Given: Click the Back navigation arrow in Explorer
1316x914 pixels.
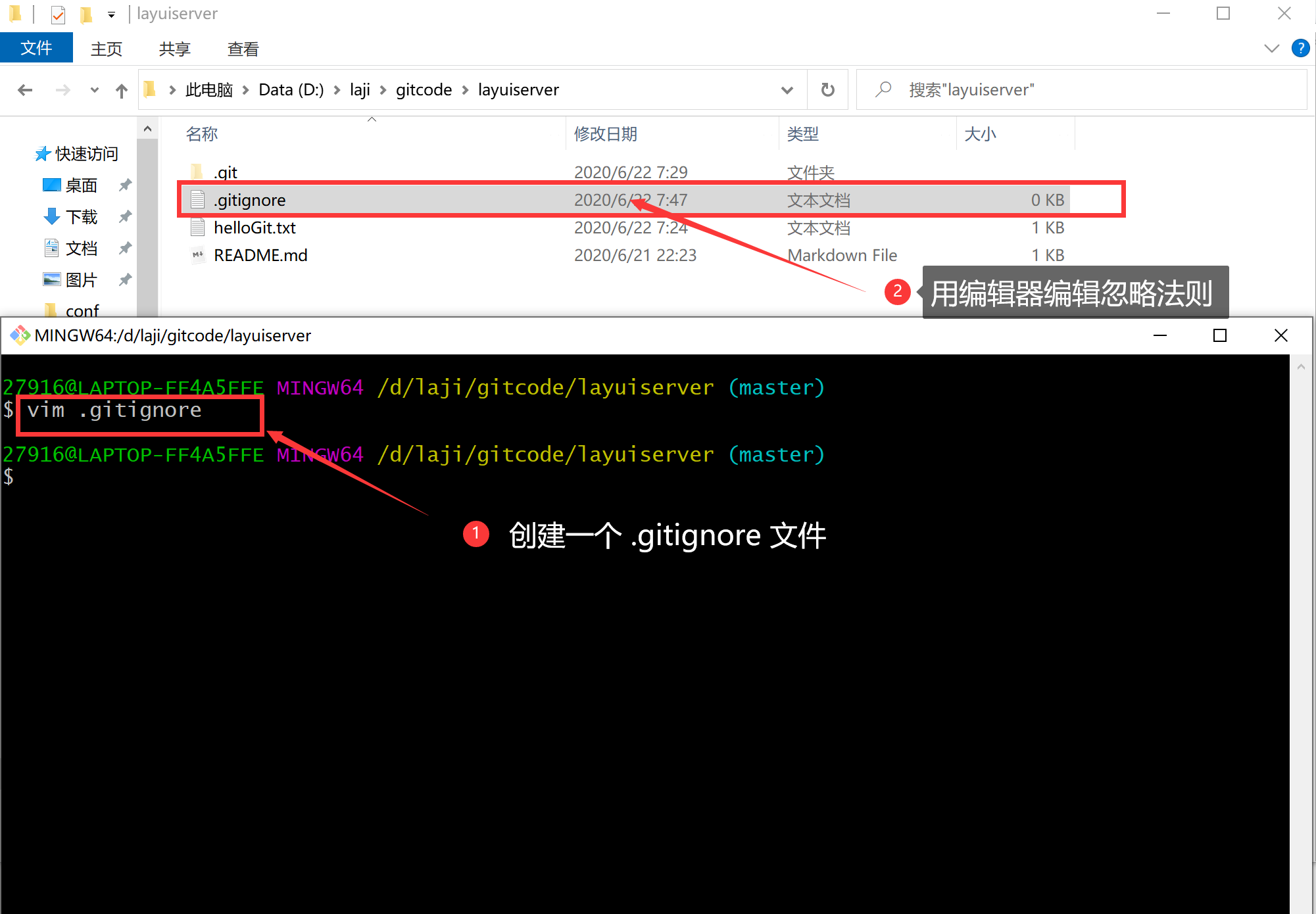Looking at the screenshot, I should (25, 90).
